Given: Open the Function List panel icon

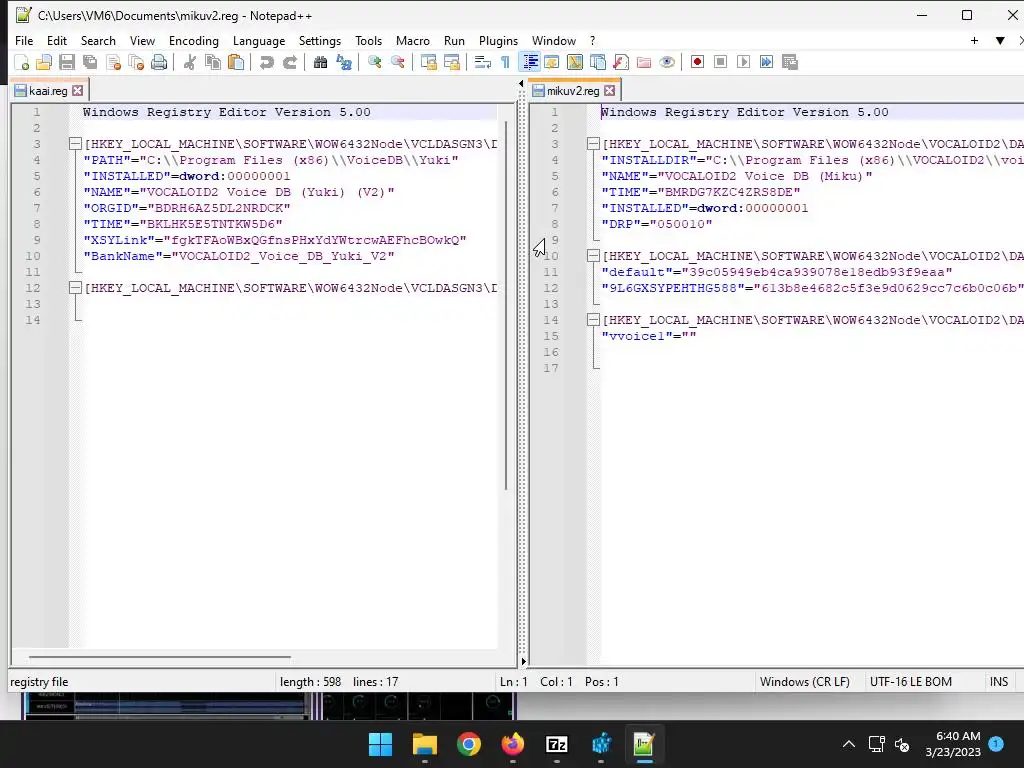Looking at the screenshot, I should [x=620, y=62].
